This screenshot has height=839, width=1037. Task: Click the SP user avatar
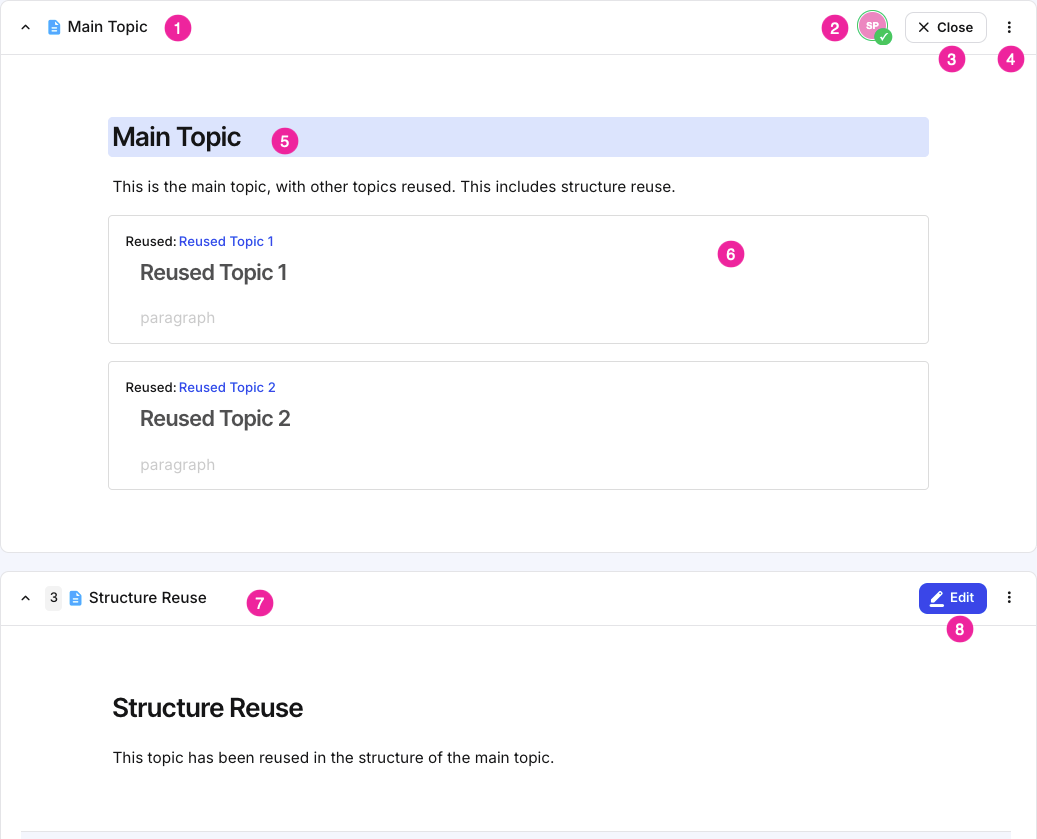872,26
